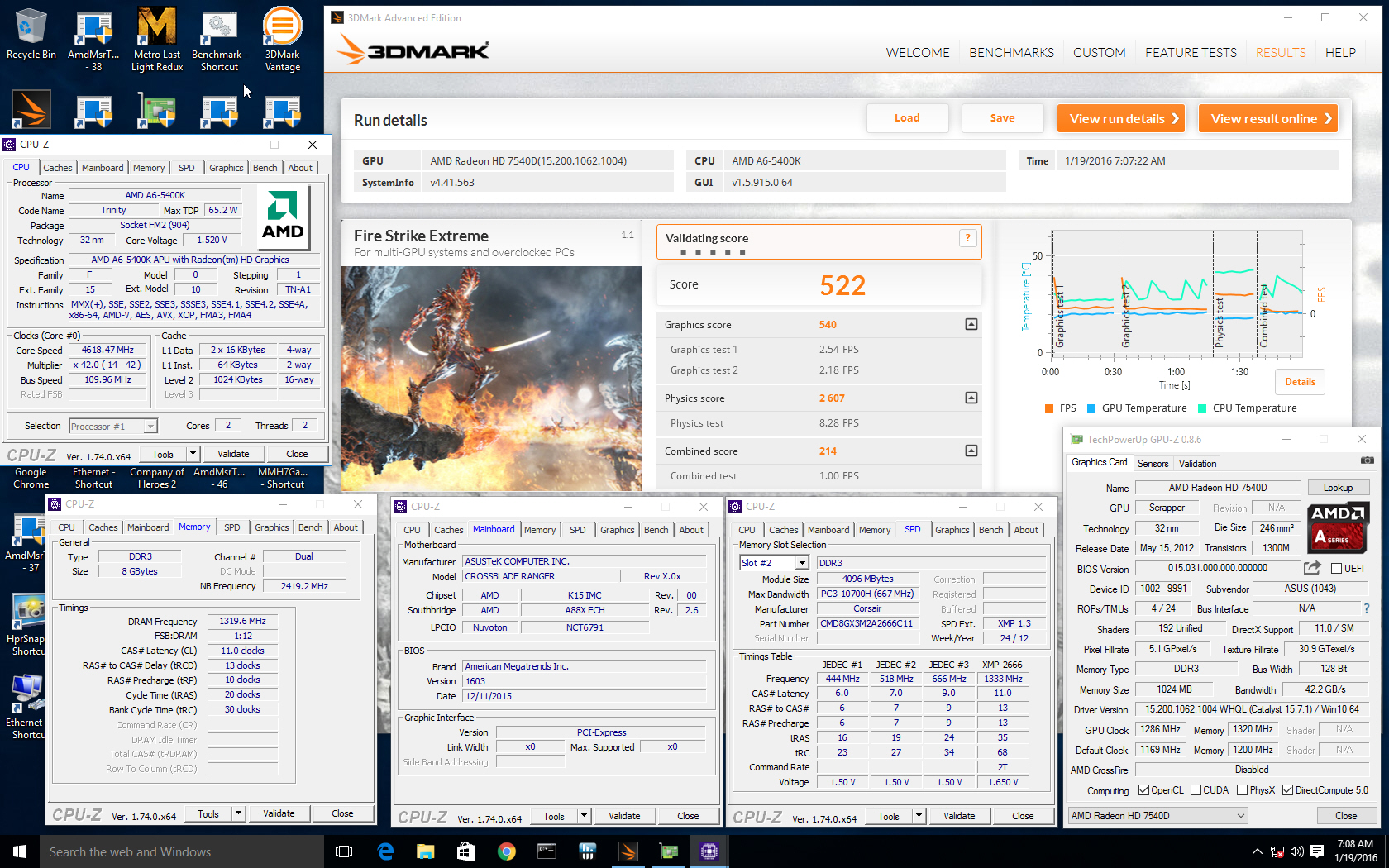Click View run details button

coord(1121,118)
